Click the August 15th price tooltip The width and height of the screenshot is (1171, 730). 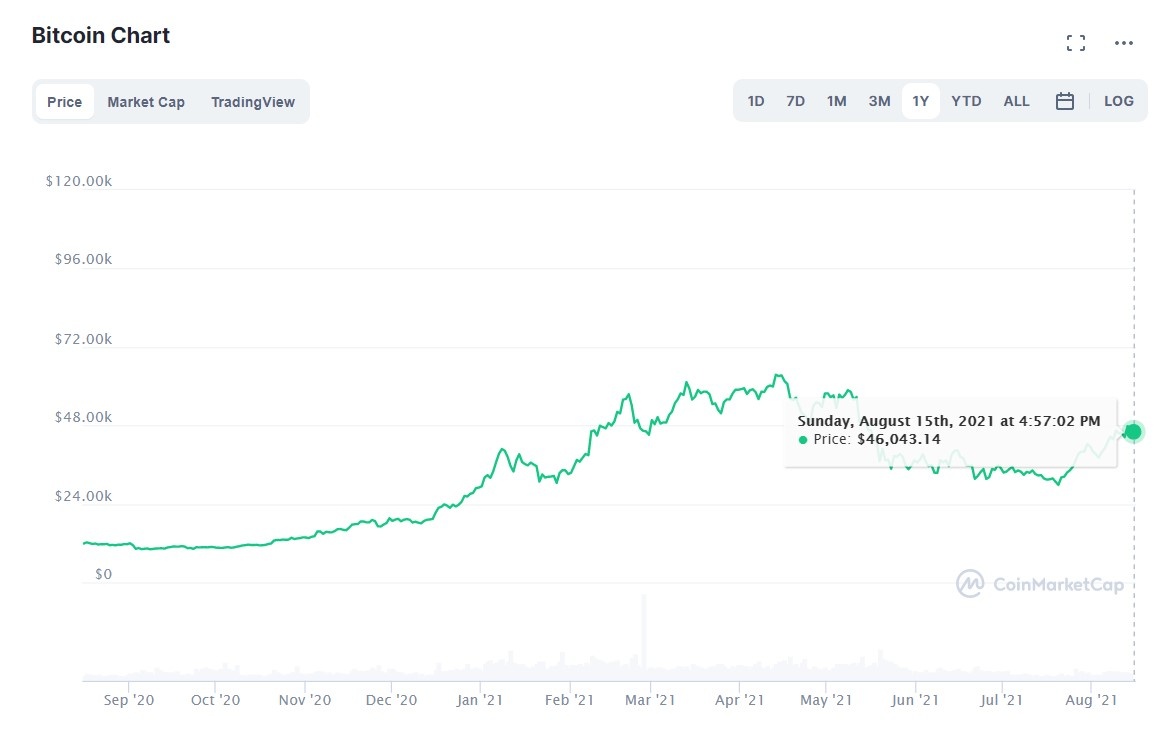tap(950, 430)
